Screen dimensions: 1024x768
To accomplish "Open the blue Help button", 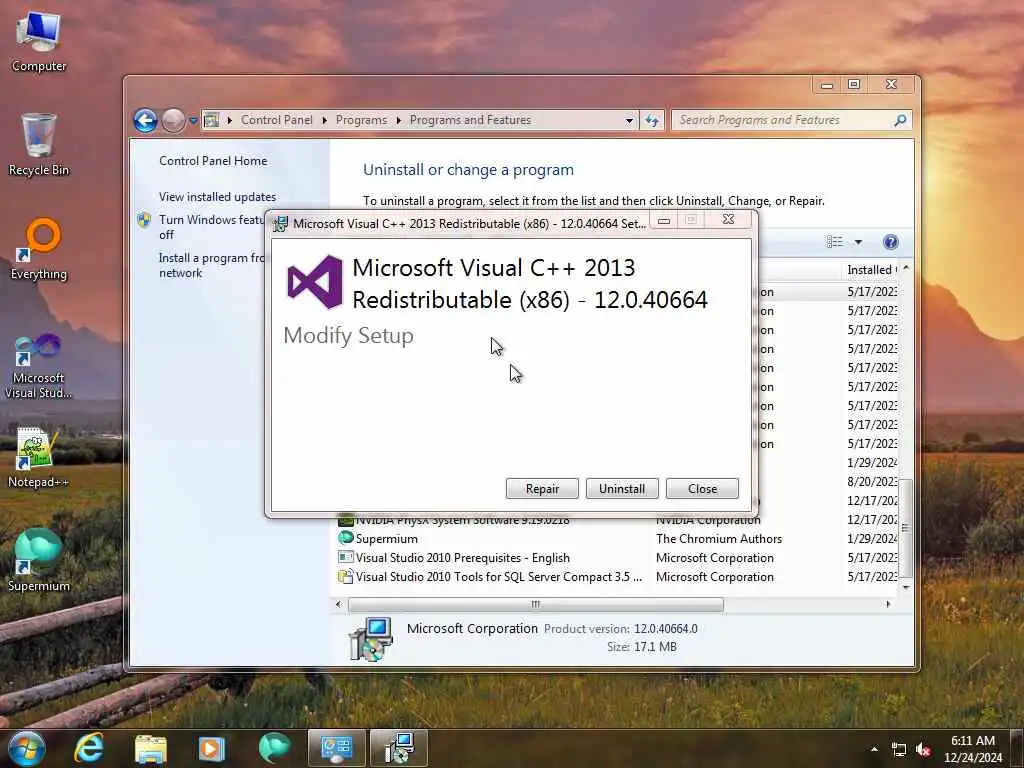I will [x=890, y=242].
